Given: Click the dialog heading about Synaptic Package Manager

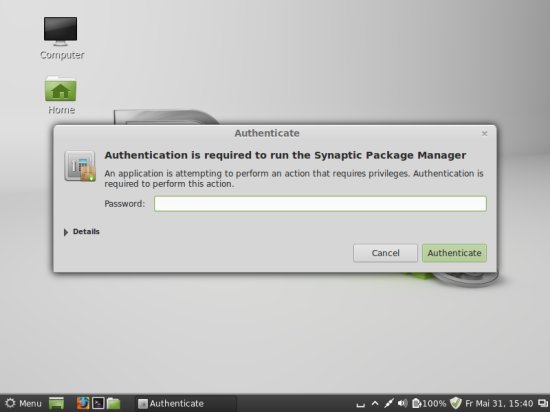Looking at the screenshot, I should 285,155.
